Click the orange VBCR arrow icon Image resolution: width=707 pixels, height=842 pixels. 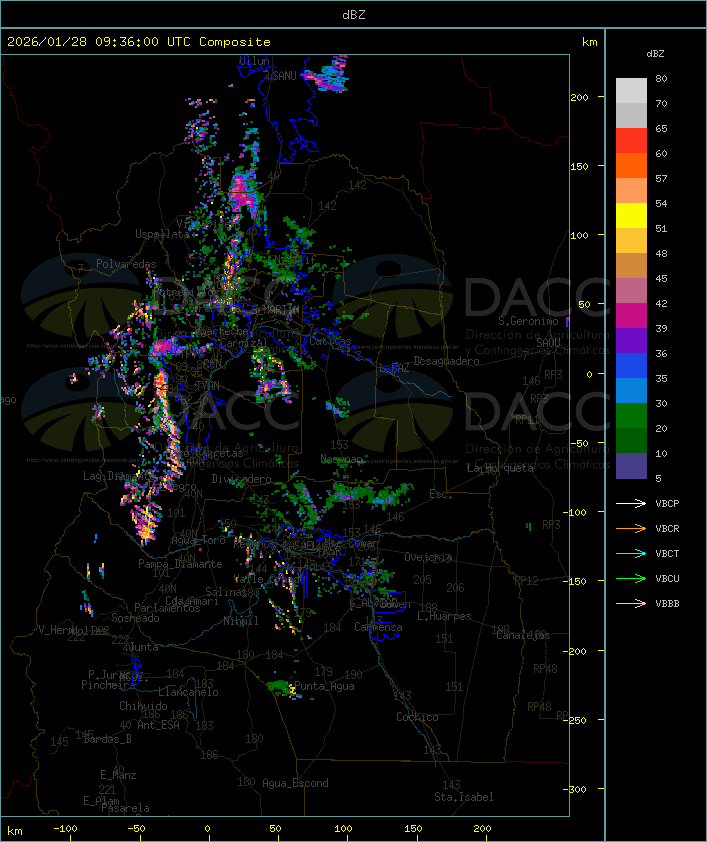[632, 528]
